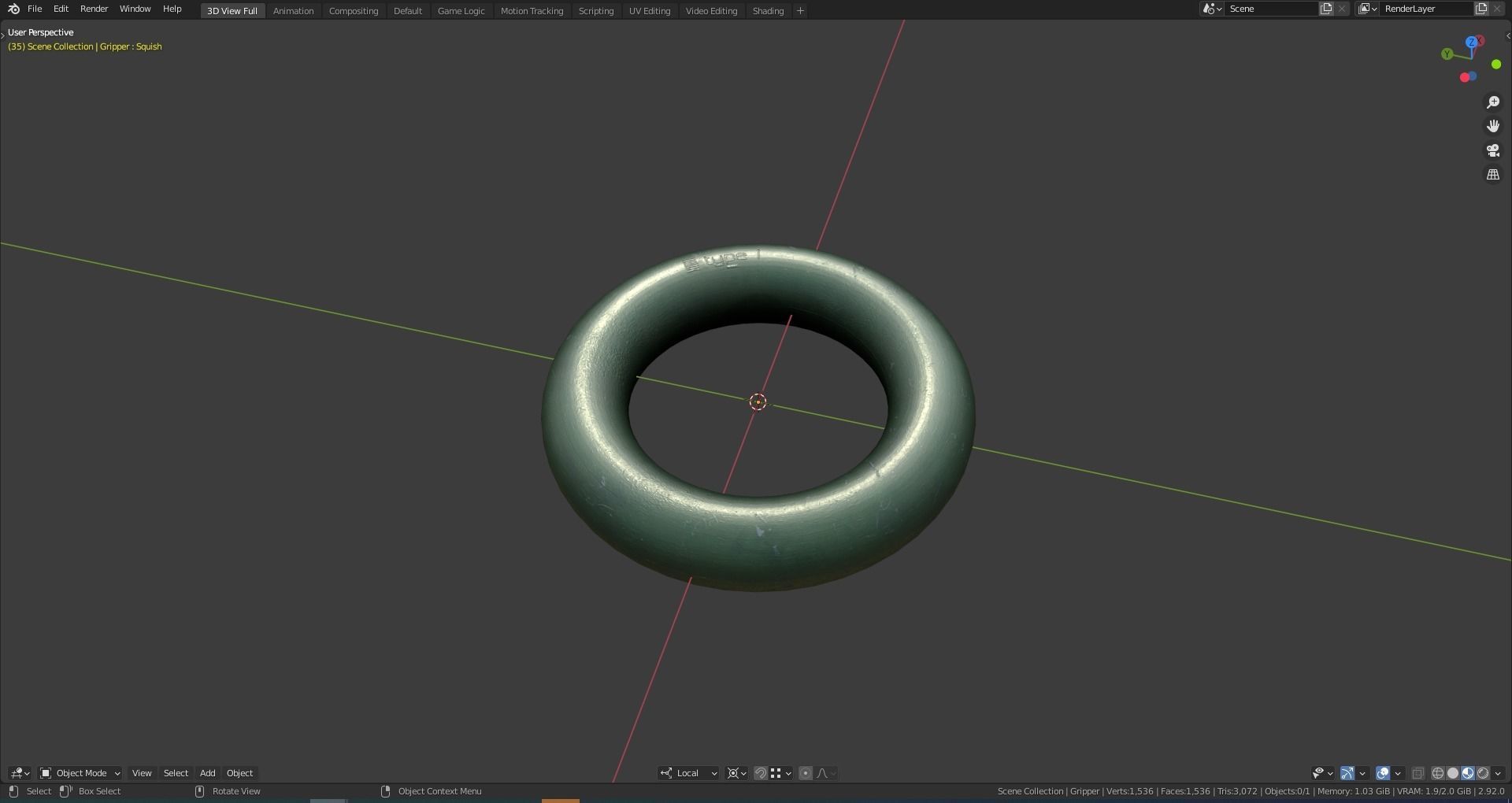Viewport: 1512px width, 803px height.
Task: Switch to wireframe shading
Action: click(1438, 773)
